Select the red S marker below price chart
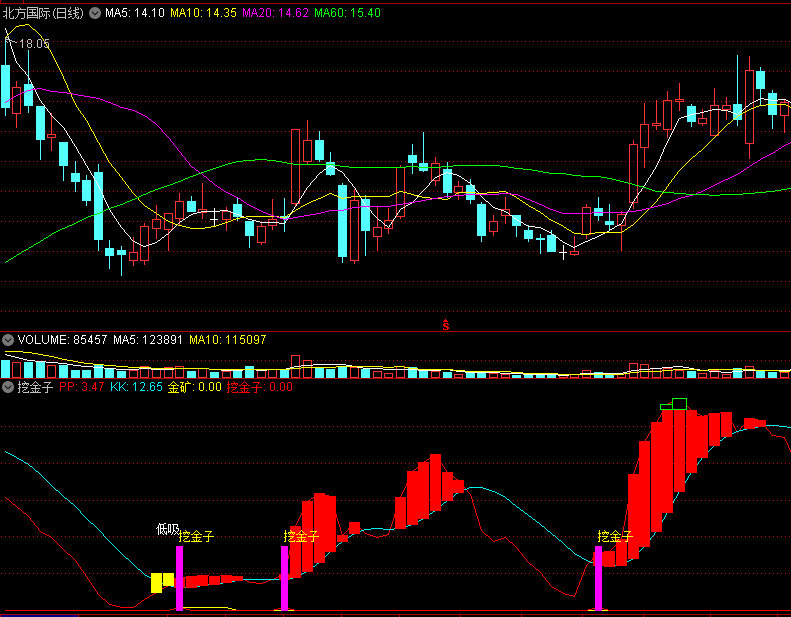The height and width of the screenshot is (617, 791). [445, 325]
